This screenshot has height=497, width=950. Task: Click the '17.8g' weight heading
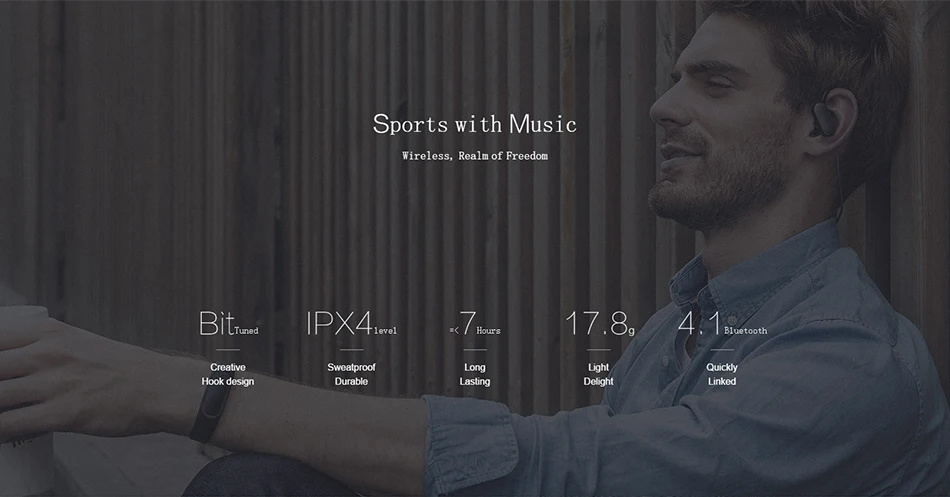(x=600, y=324)
